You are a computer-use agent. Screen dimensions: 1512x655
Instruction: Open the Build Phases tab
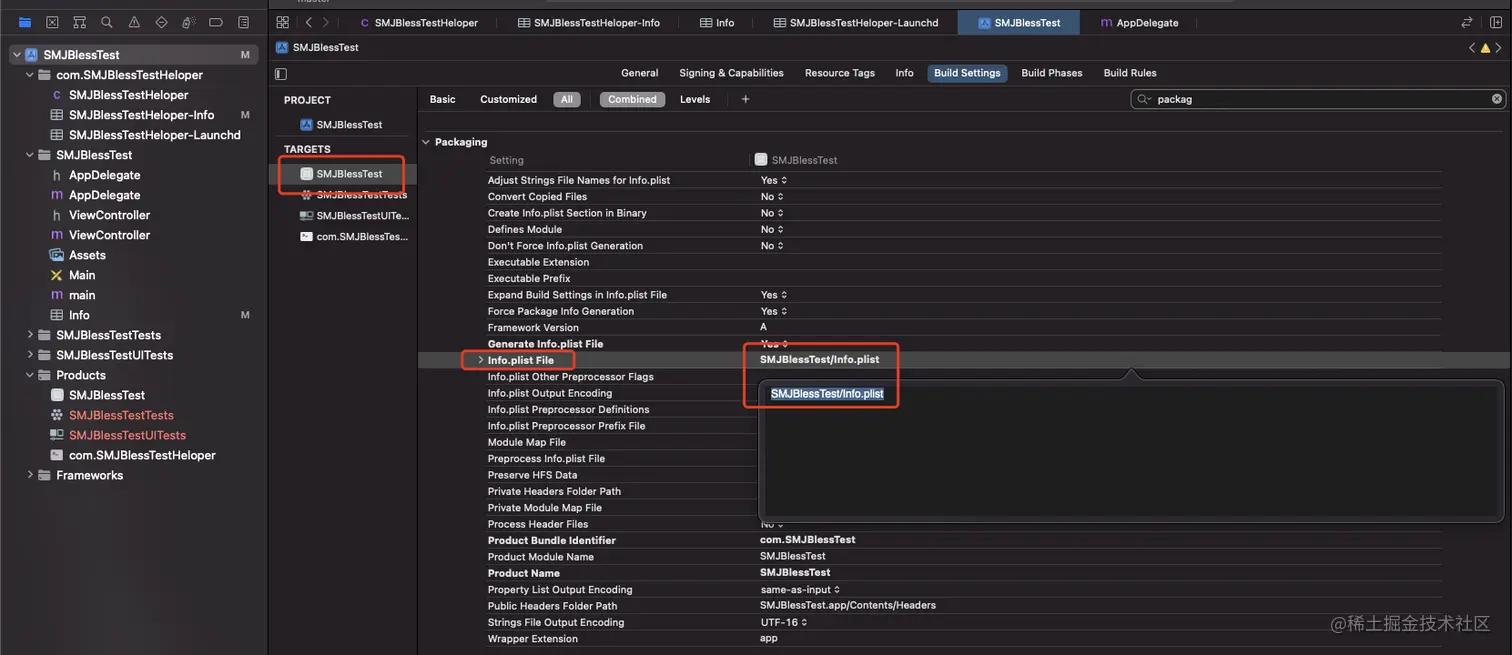(x=1051, y=73)
